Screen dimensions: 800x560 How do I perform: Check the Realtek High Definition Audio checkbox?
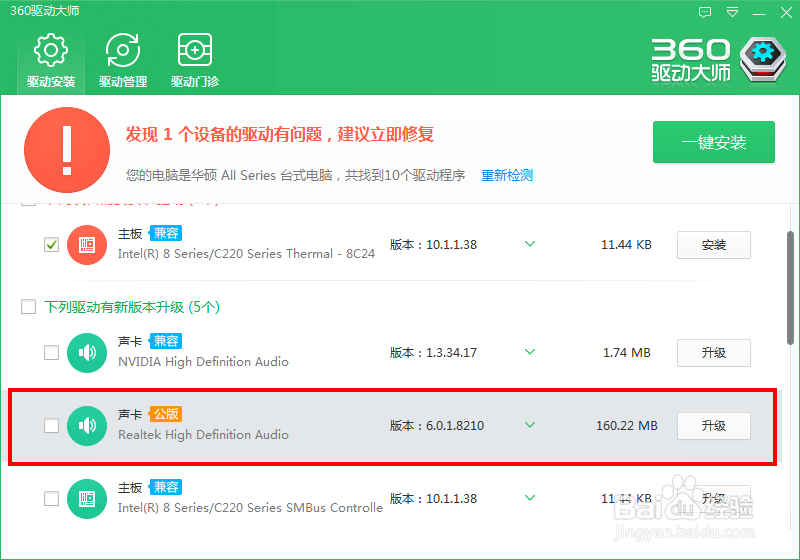pos(52,425)
